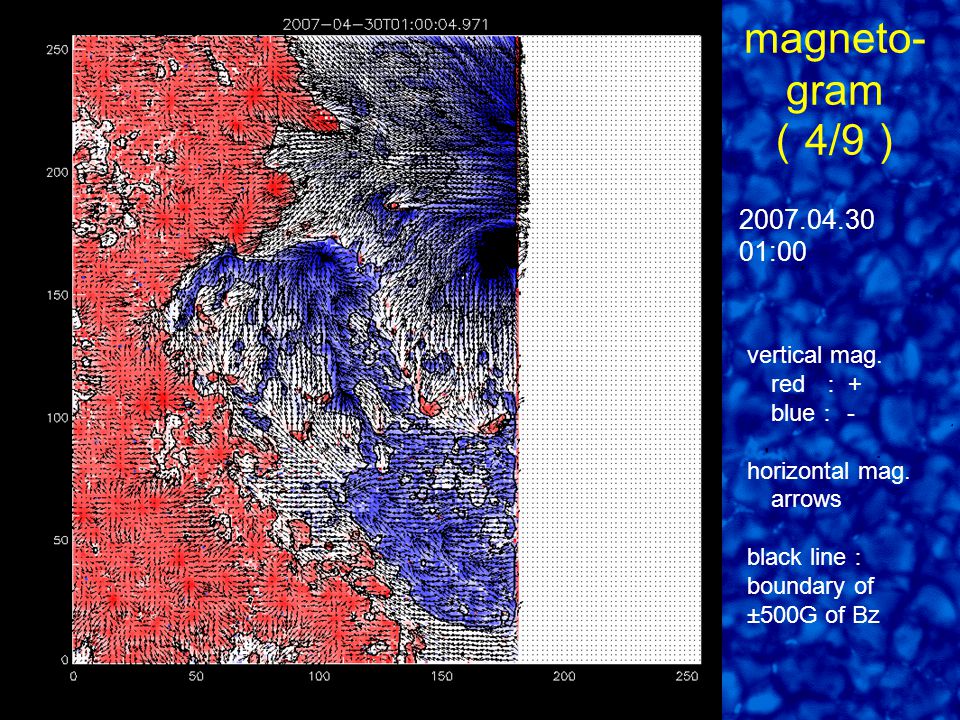960x720 pixels.
Task: Click the dark sunspot umbra in the magnetogram
Action: [497, 250]
